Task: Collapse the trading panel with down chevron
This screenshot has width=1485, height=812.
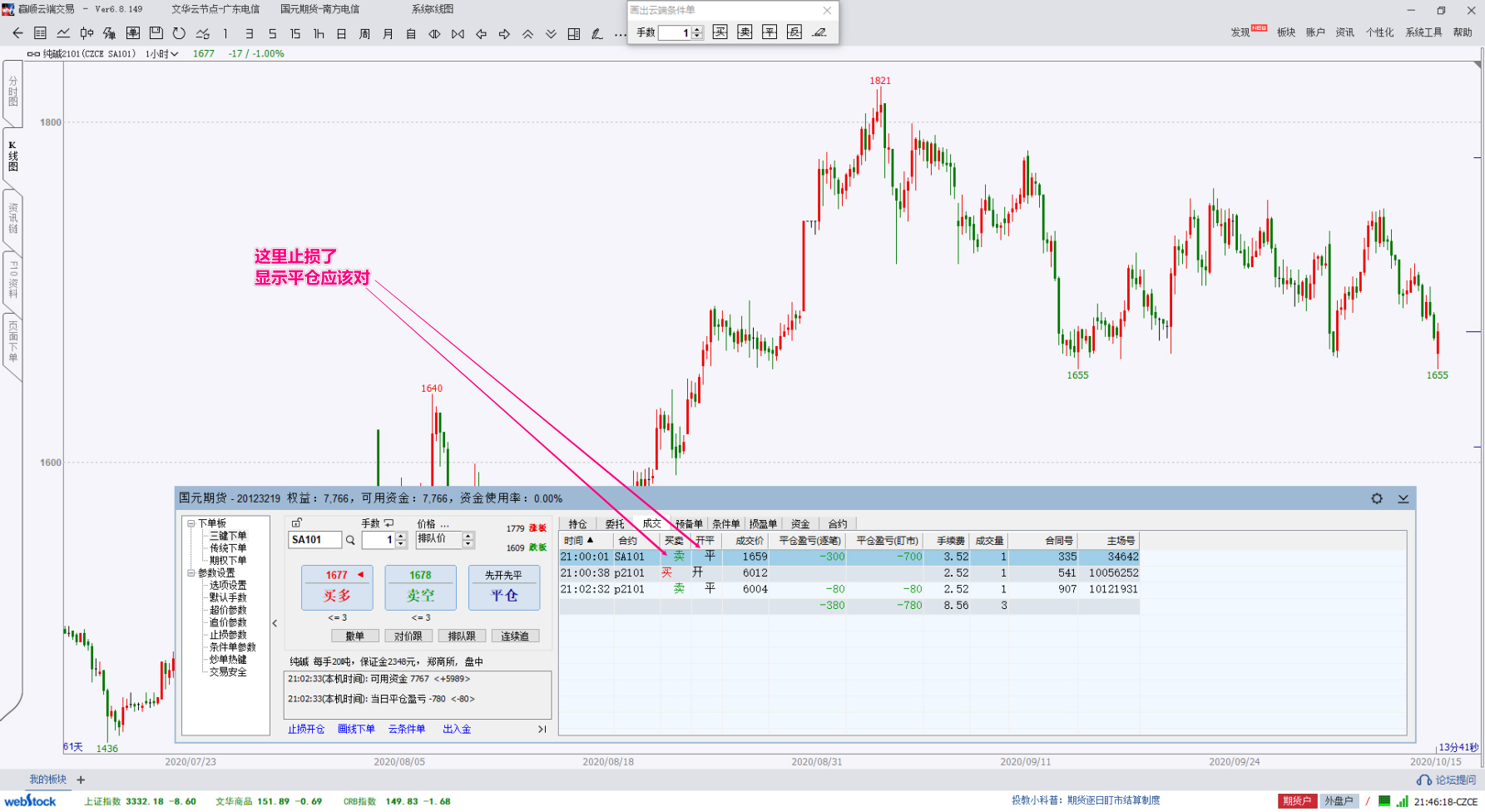Action: pos(1403,498)
